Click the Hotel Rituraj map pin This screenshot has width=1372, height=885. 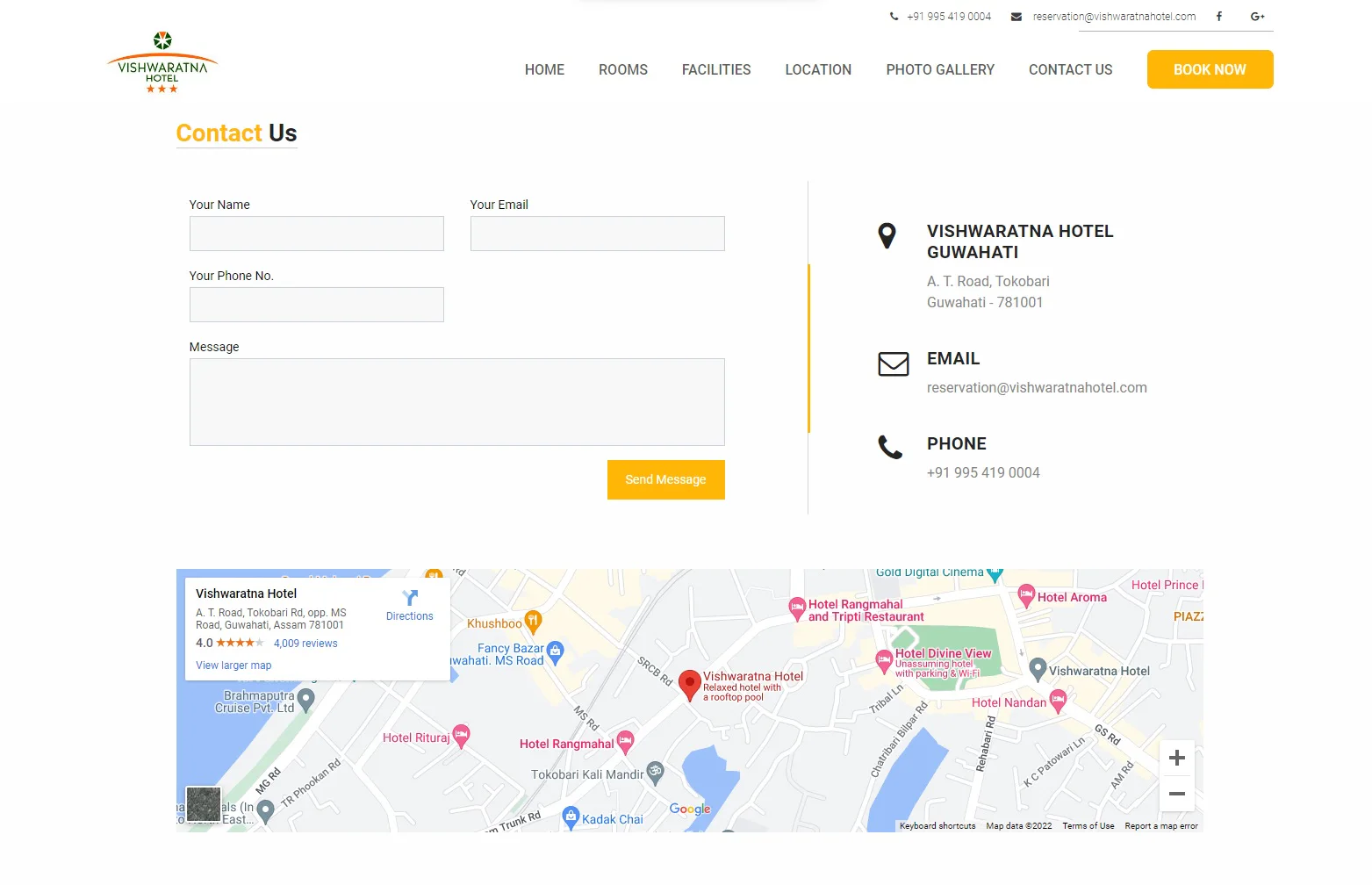pos(461,735)
